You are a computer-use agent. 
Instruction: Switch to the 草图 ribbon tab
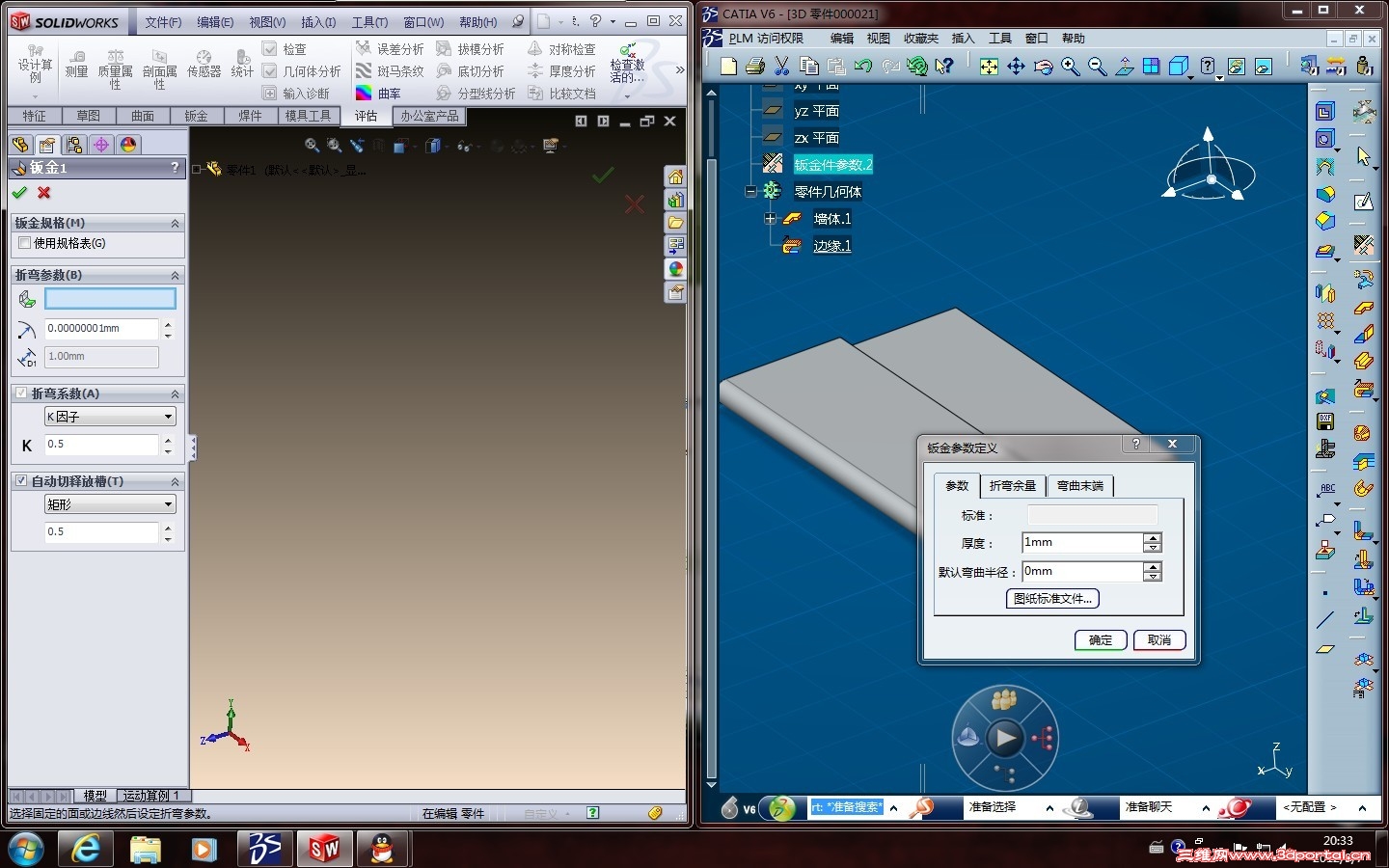(88, 116)
